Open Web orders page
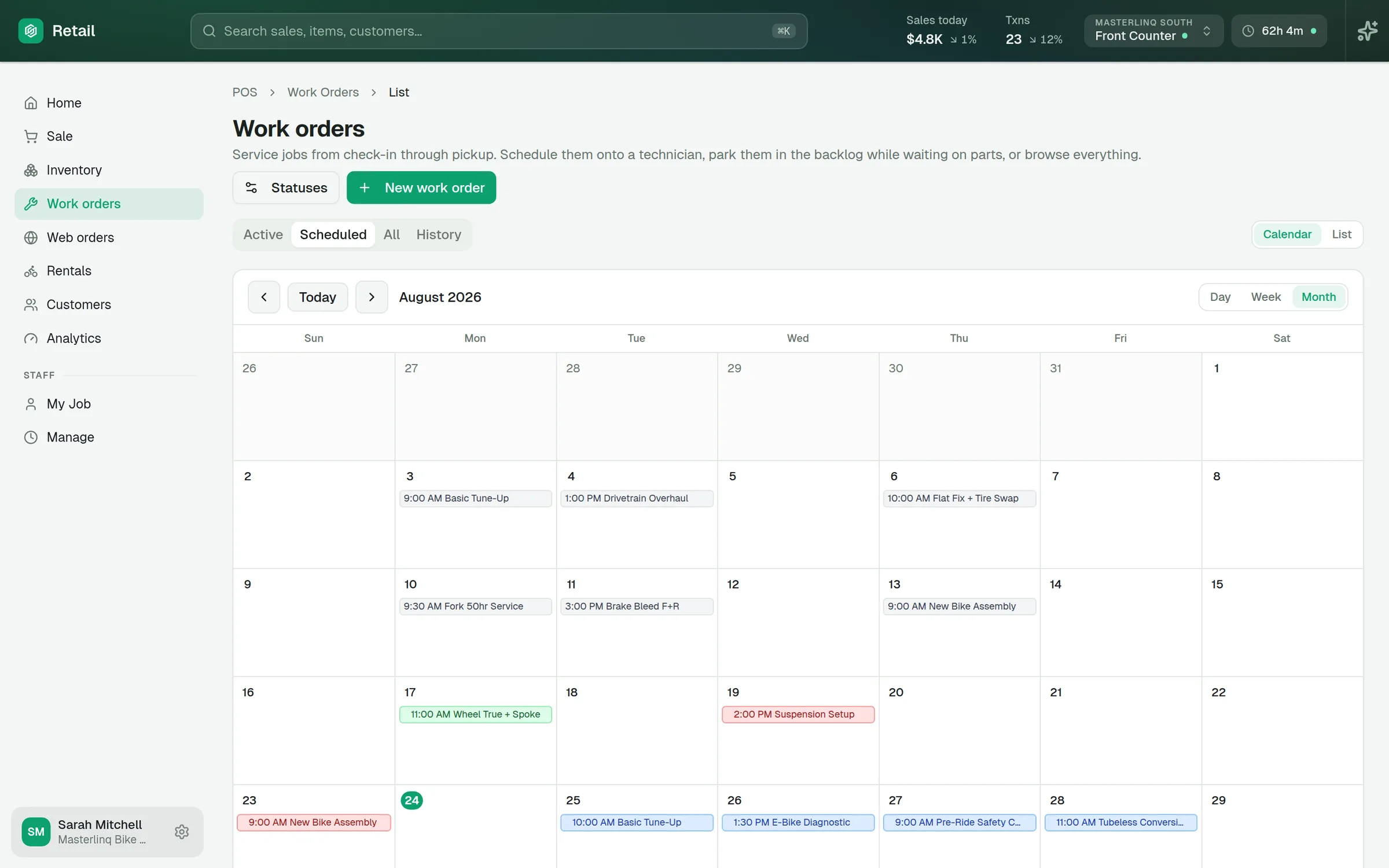 tap(109, 237)
